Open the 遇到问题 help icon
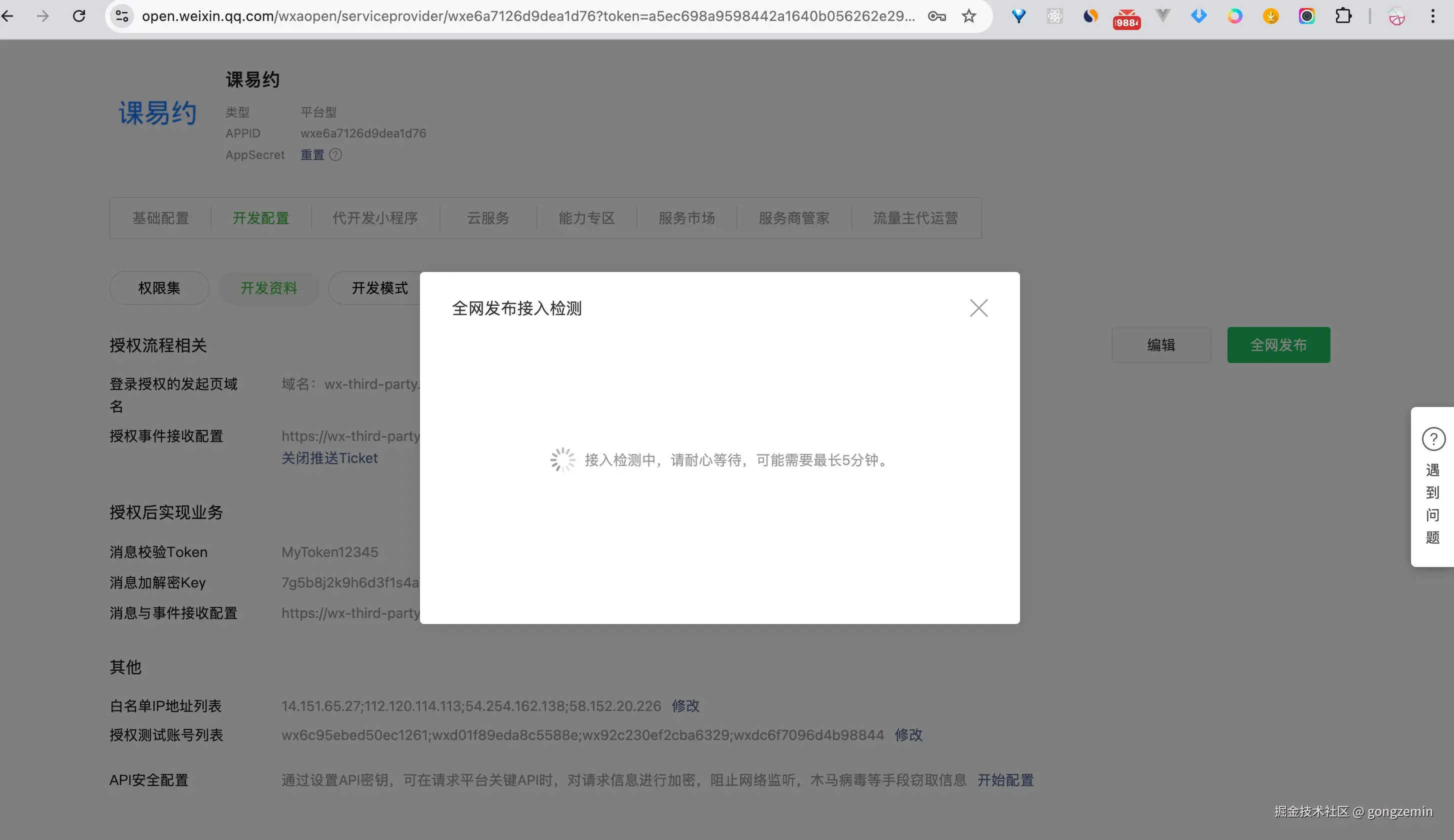 point(1432,439)
